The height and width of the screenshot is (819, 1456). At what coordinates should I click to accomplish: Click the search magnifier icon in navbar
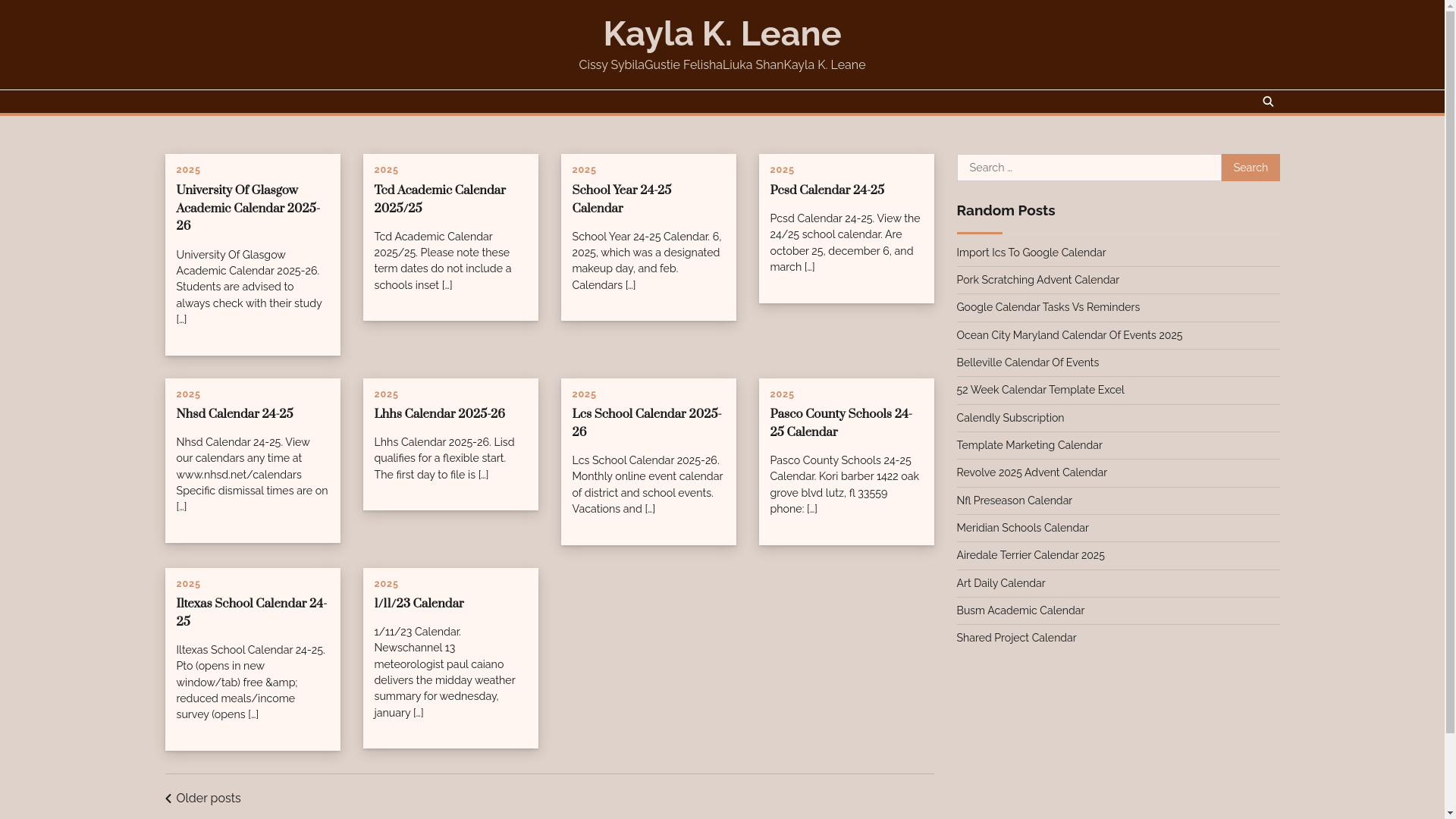(x=1268, y=102)
